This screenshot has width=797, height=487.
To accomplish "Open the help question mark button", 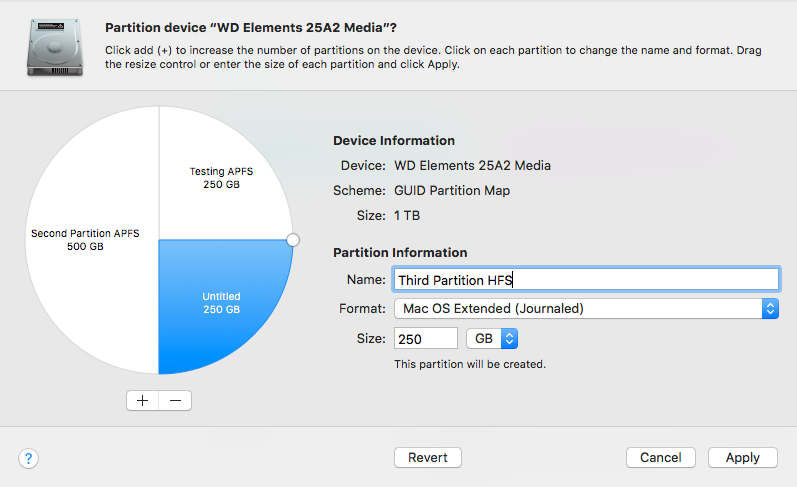I will (x=28, y=459).
